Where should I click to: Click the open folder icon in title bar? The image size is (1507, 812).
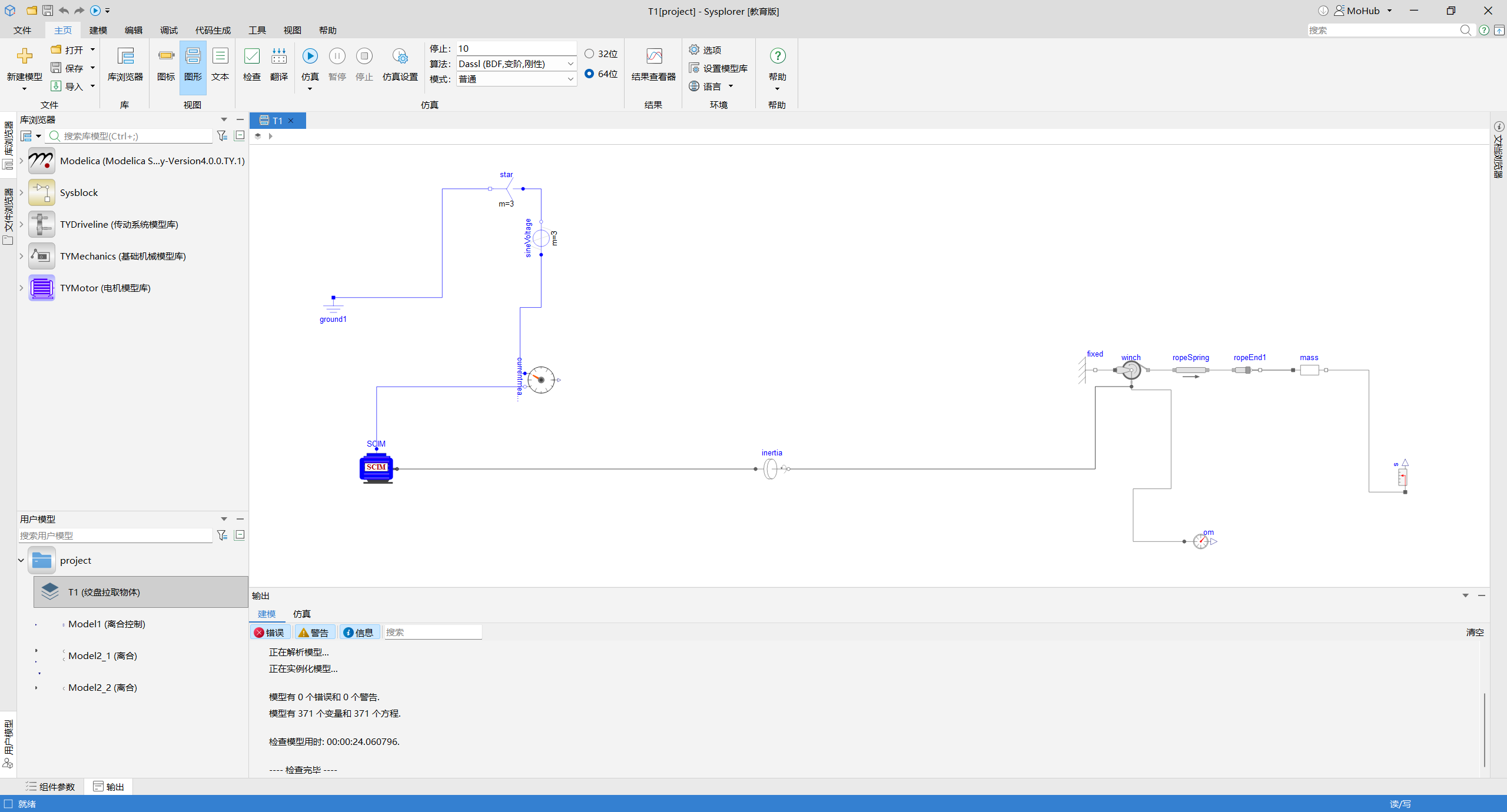(x=32, y=11)
